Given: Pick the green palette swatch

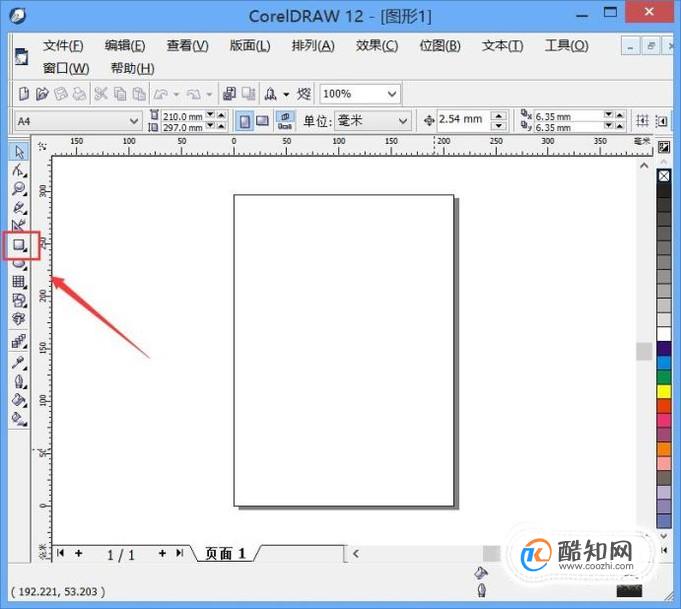Looking at the screenshot, I should (x=664, y=377).
